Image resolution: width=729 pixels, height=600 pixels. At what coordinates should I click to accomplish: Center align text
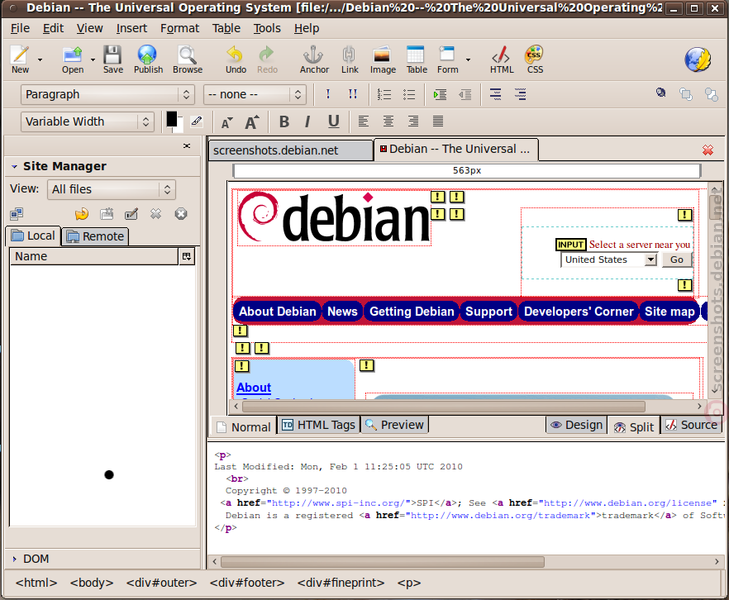click(x=388, y=121)
